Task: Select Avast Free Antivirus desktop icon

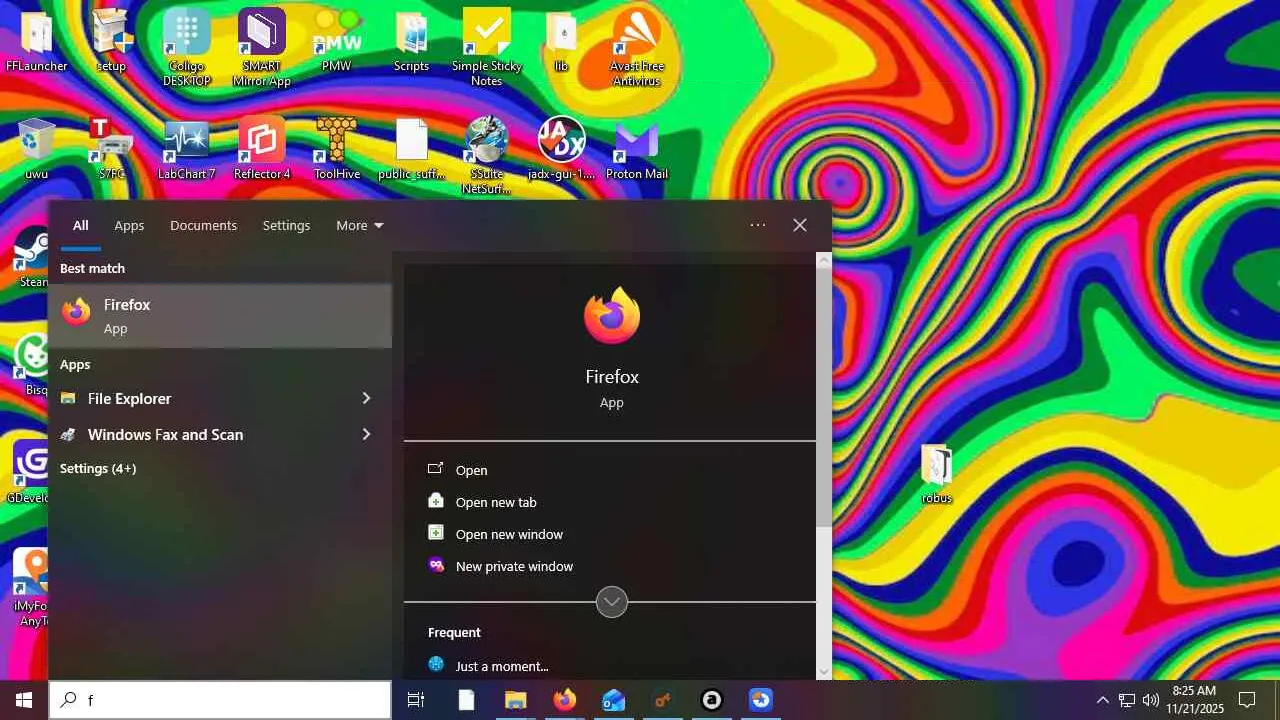Action: coord(637,48)
